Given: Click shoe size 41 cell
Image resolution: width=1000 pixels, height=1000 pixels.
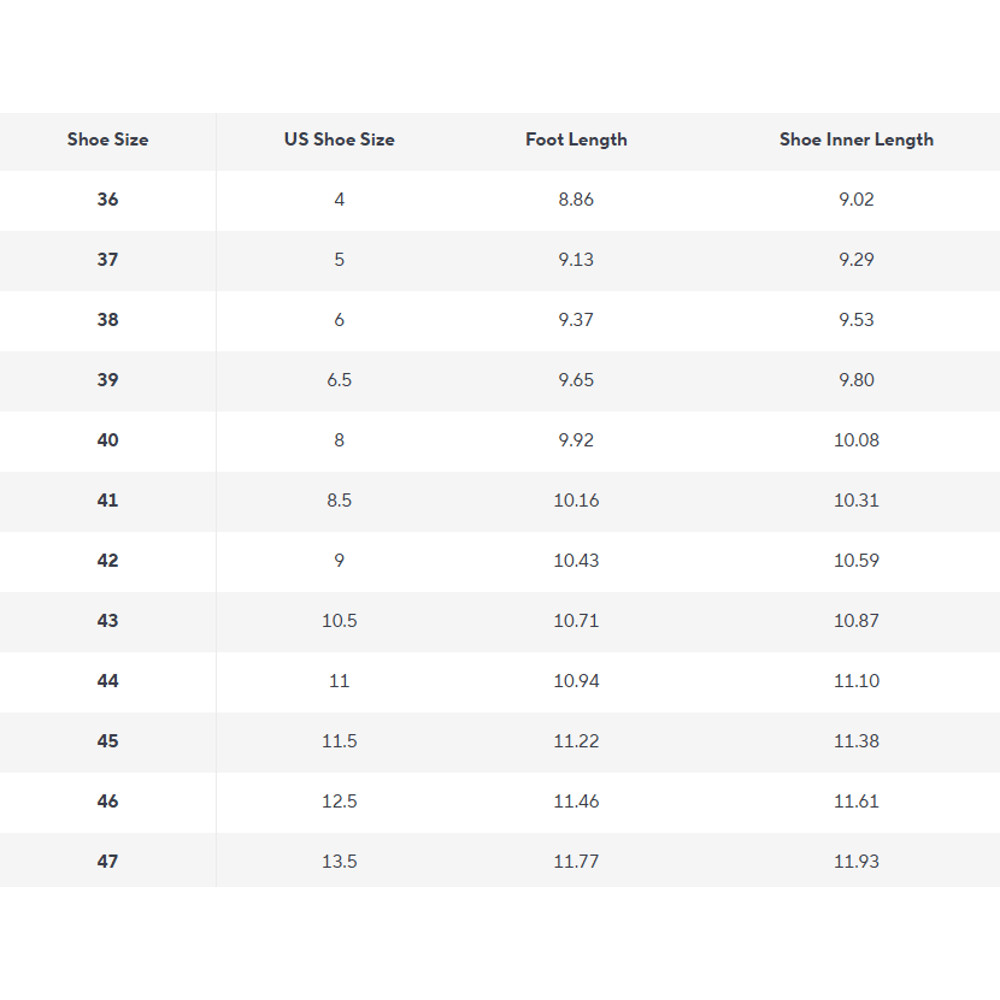Looking at the screenshot, I should [x=108, y=500].
